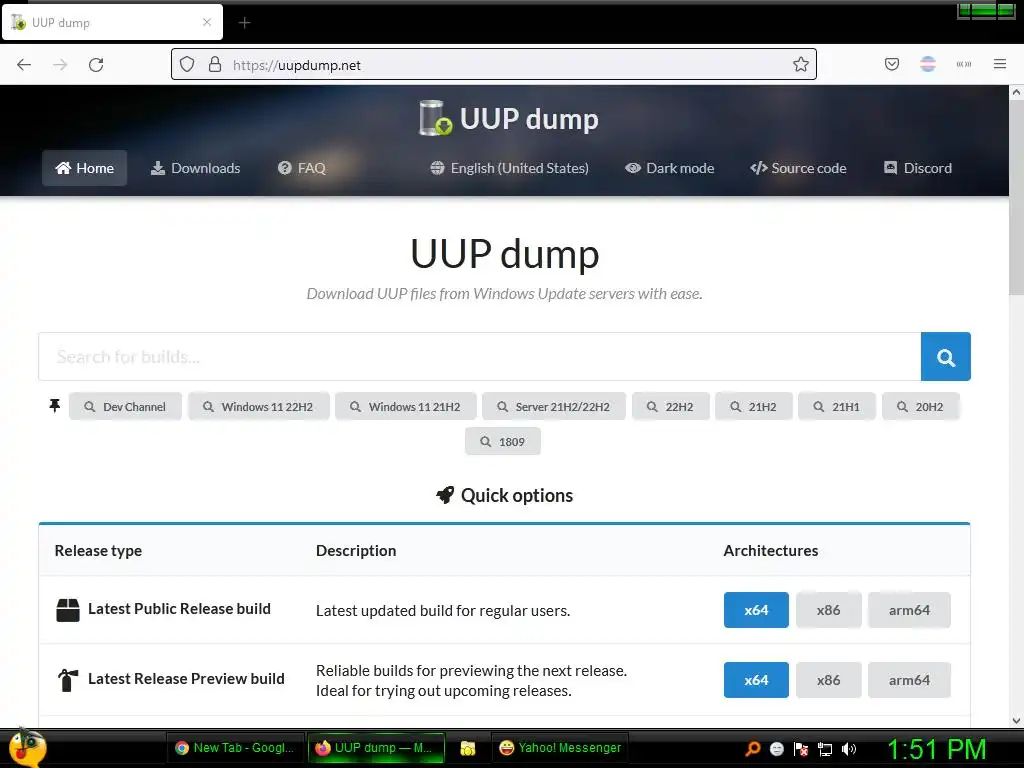The image size is (1024, 768).
Task: Open the Discord link in header
Action: point(918,168)
